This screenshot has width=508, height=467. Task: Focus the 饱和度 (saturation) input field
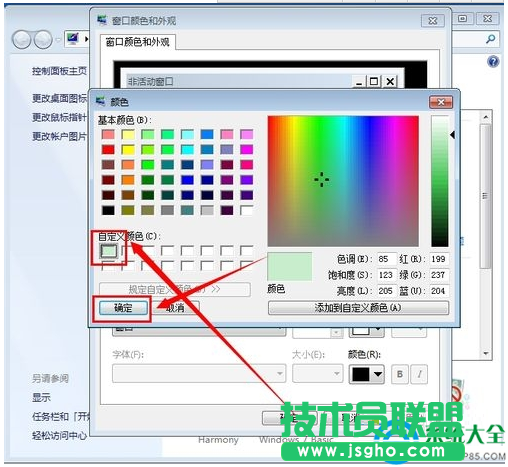pos(387,275)
